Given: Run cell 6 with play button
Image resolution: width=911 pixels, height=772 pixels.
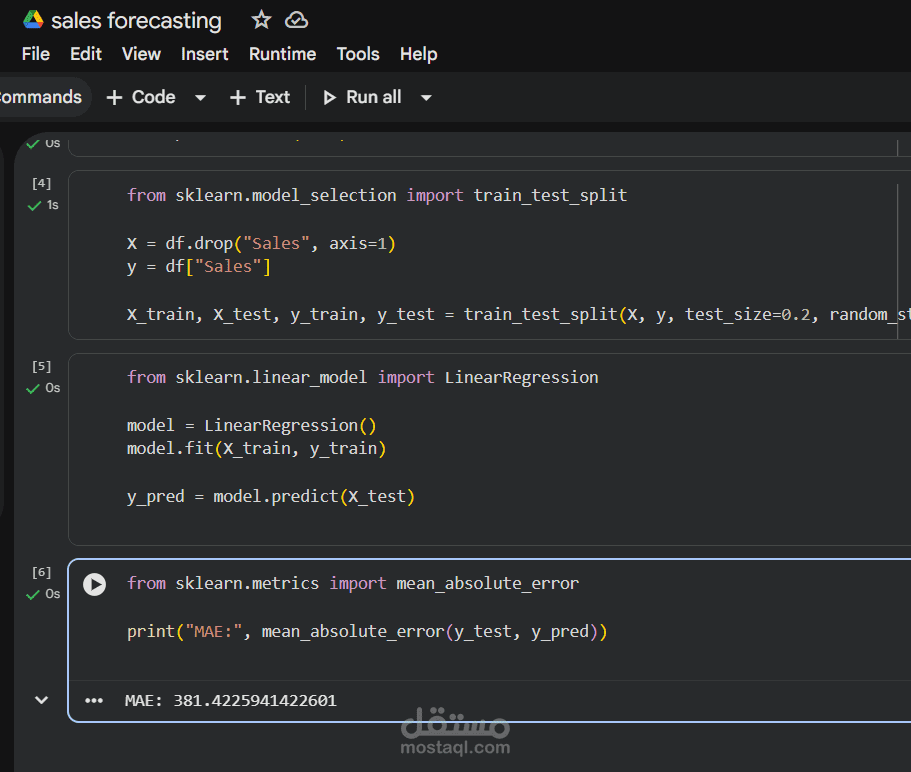Looking at the screenshot, I should [94, 584].
